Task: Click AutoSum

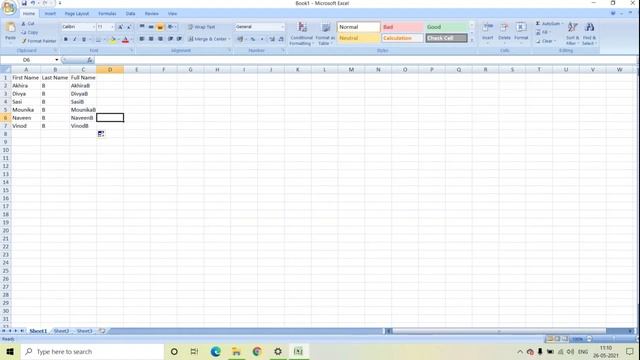Action: [x=548, y=24]
